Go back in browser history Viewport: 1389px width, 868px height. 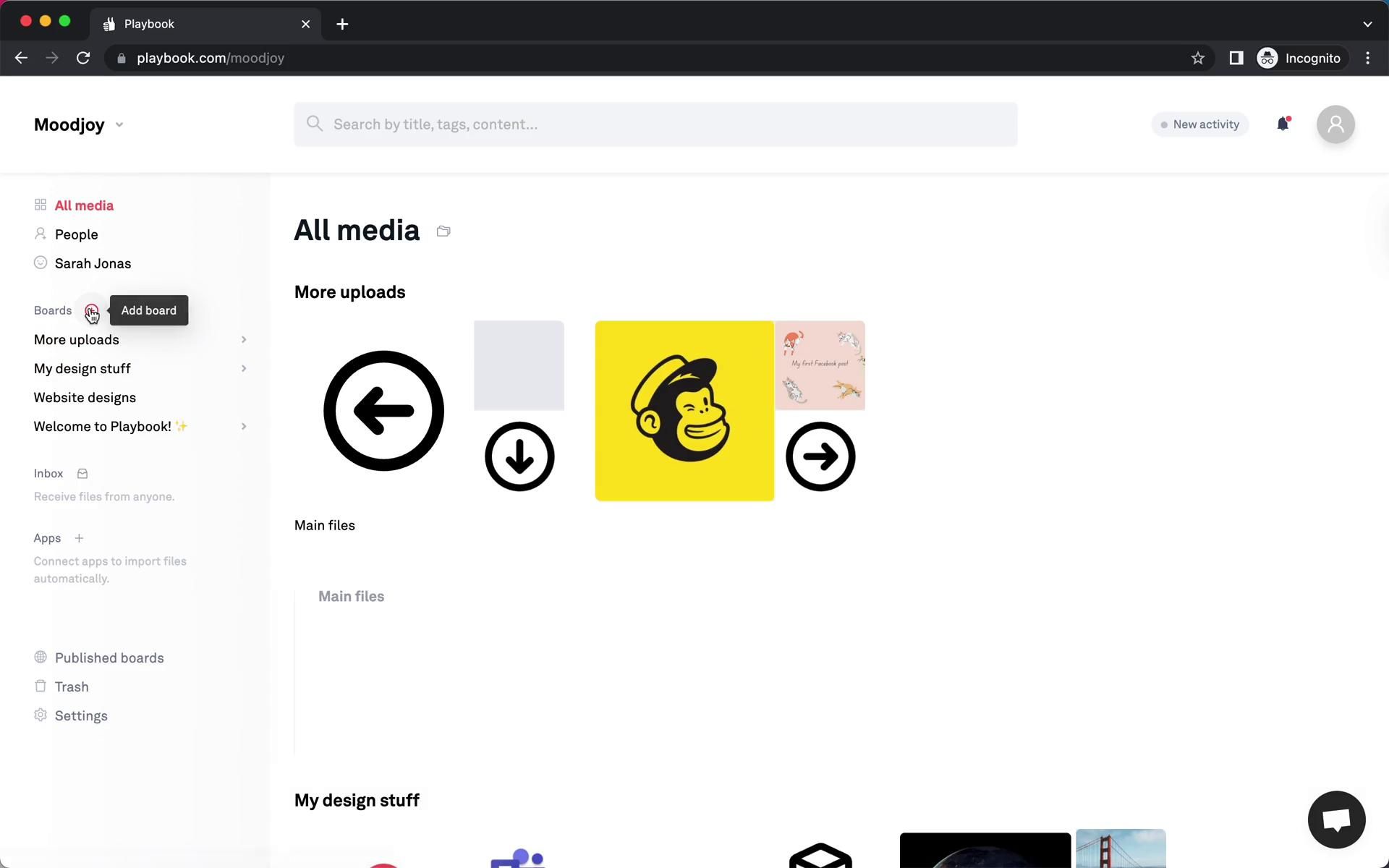pos(21,58)
